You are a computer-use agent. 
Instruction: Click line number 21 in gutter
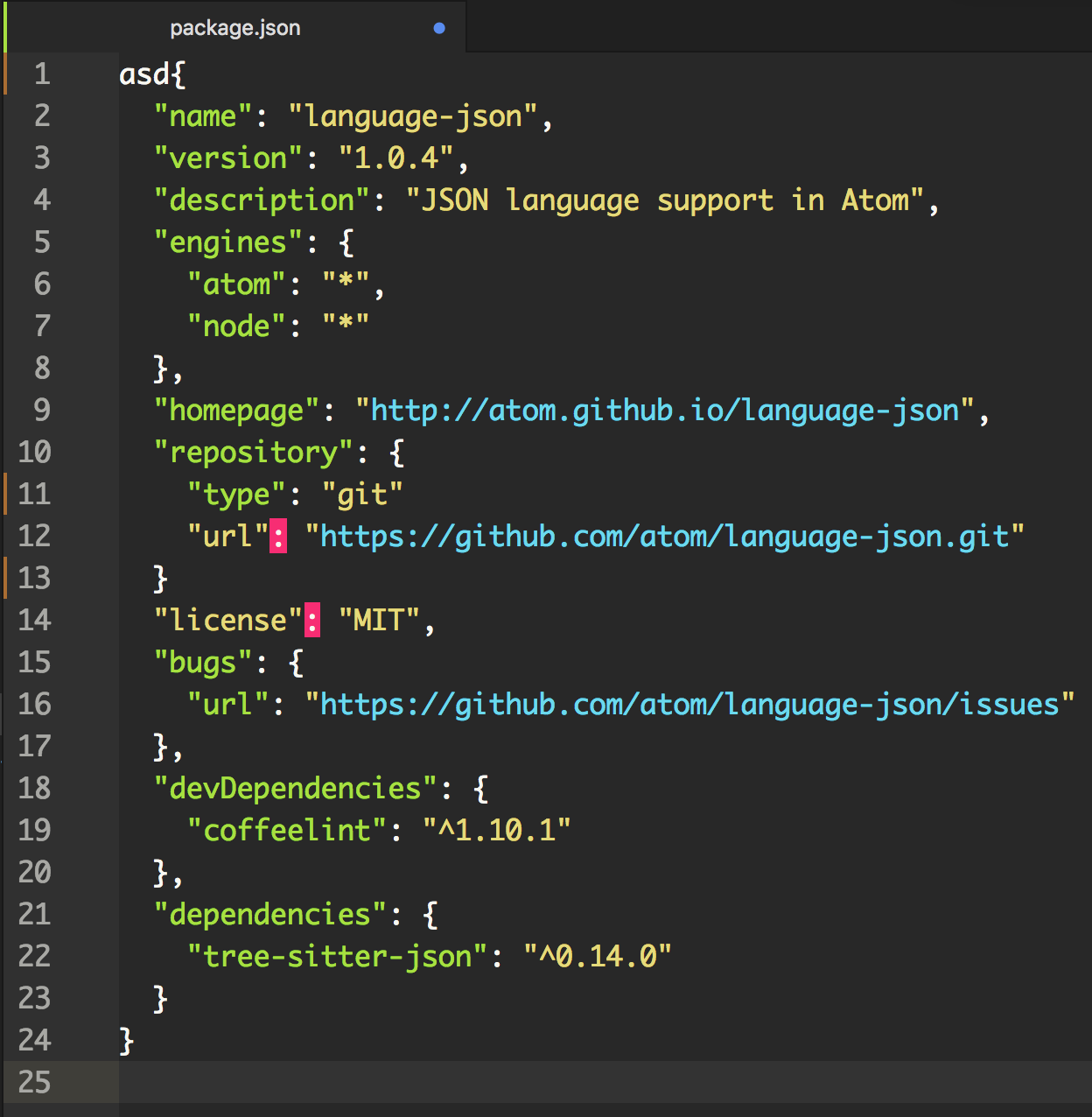[35, 915]
